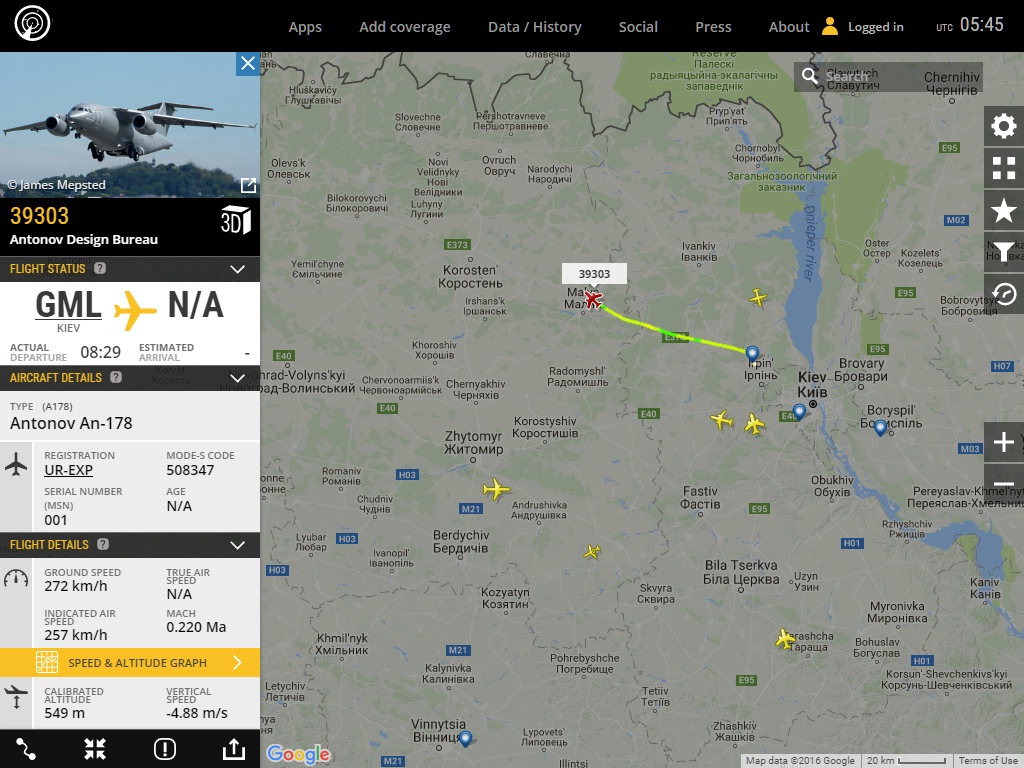Center map on aircraft with the arrows icon
1024x768 pixels.
[95, 749]
